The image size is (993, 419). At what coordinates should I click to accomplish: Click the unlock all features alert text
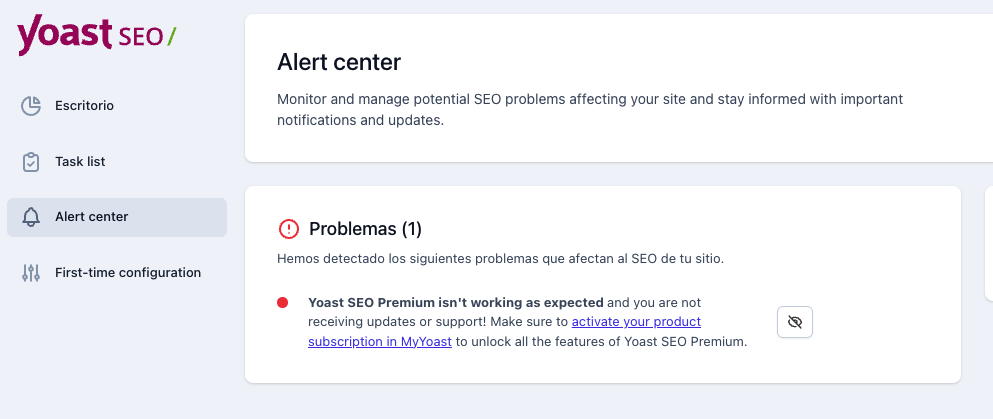click(600, 341)
